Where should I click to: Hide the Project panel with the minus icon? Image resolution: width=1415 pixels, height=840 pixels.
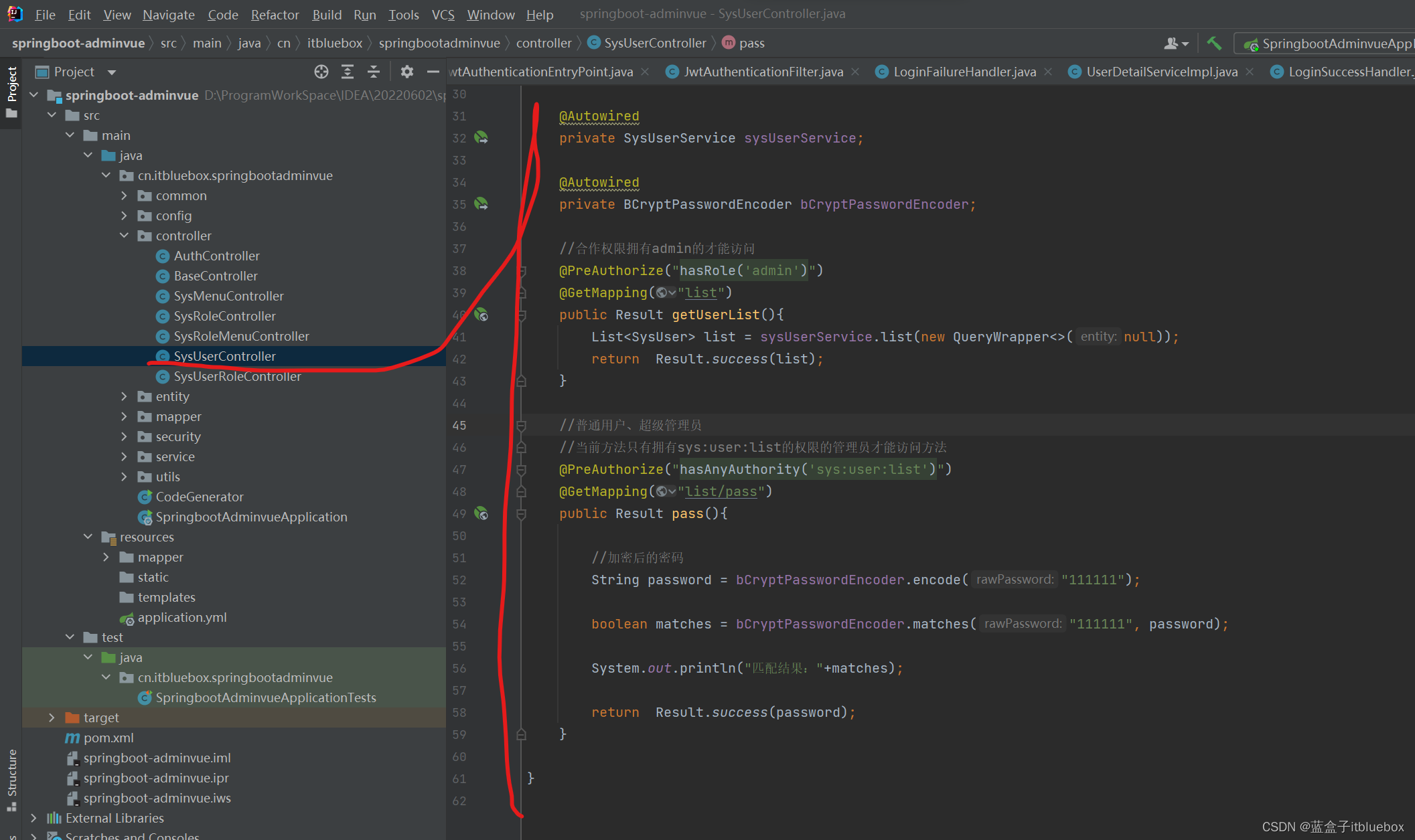pyautogui.click(x=433, y=72)
